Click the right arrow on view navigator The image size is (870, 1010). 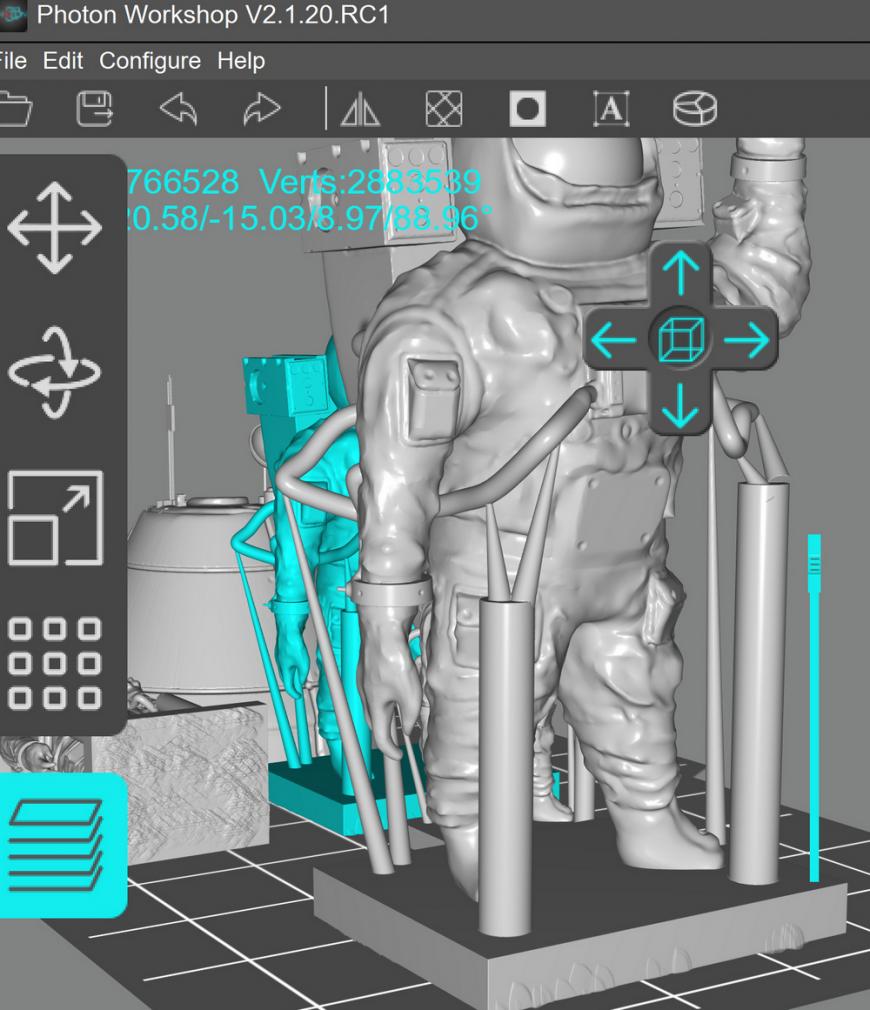tap(747, 342)
